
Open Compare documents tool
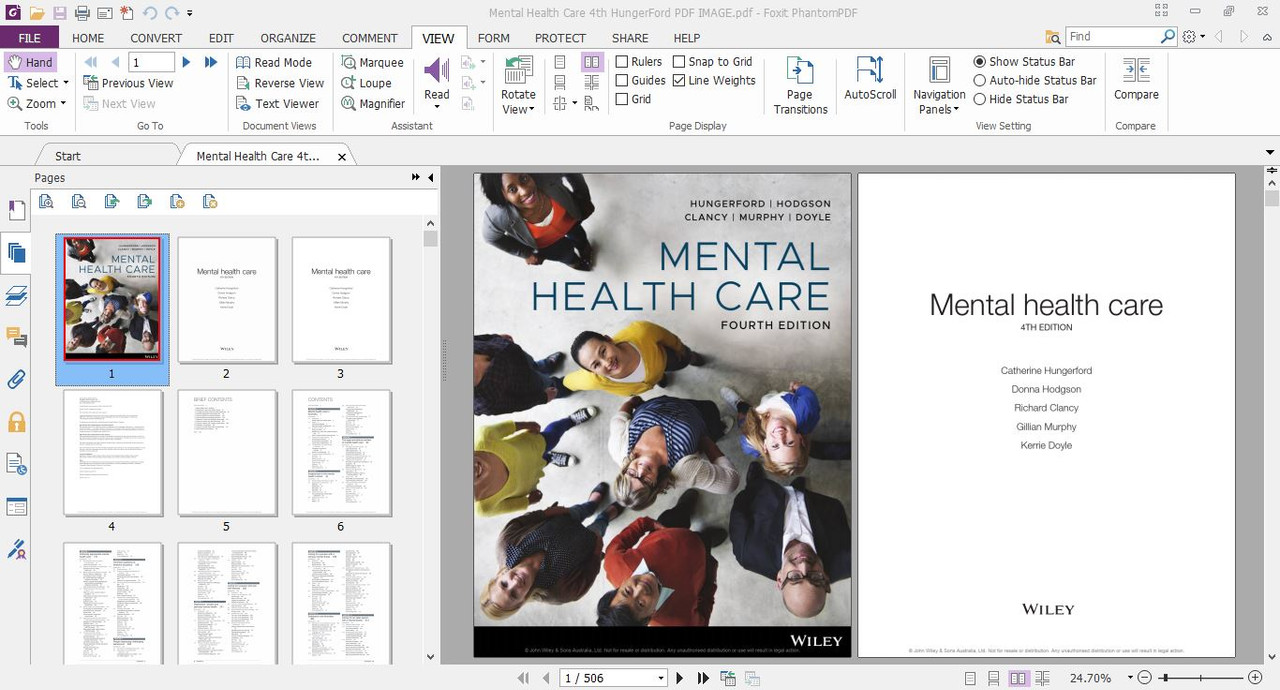(x=1136, y=78)
